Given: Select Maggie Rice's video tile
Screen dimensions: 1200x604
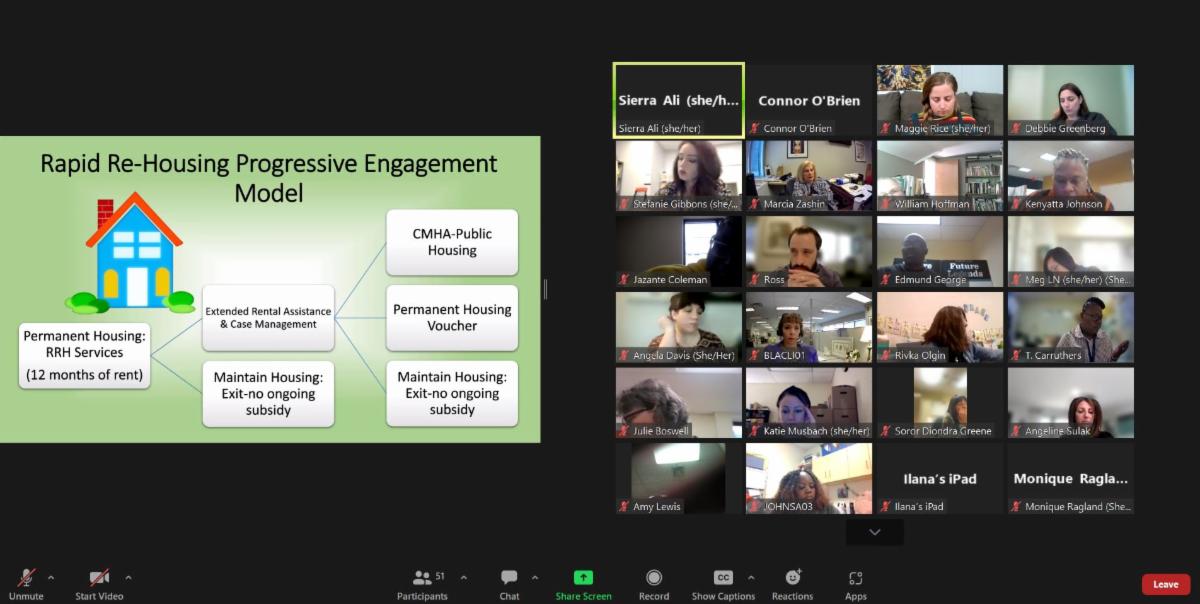Looking at the screenshot, I should coord(940,100).
